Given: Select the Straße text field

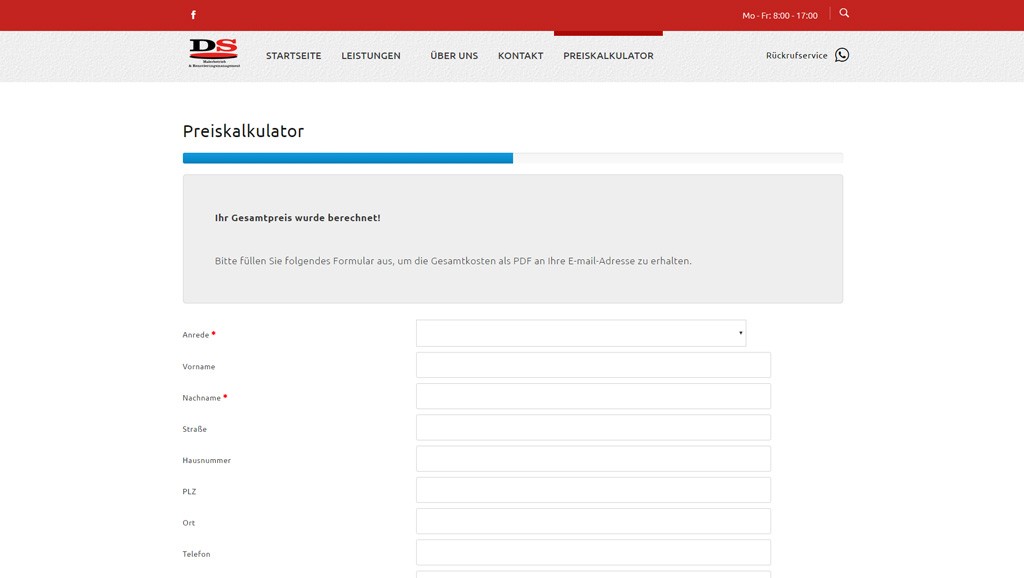Looking at the screenshot, I should [x=593, y=427].
